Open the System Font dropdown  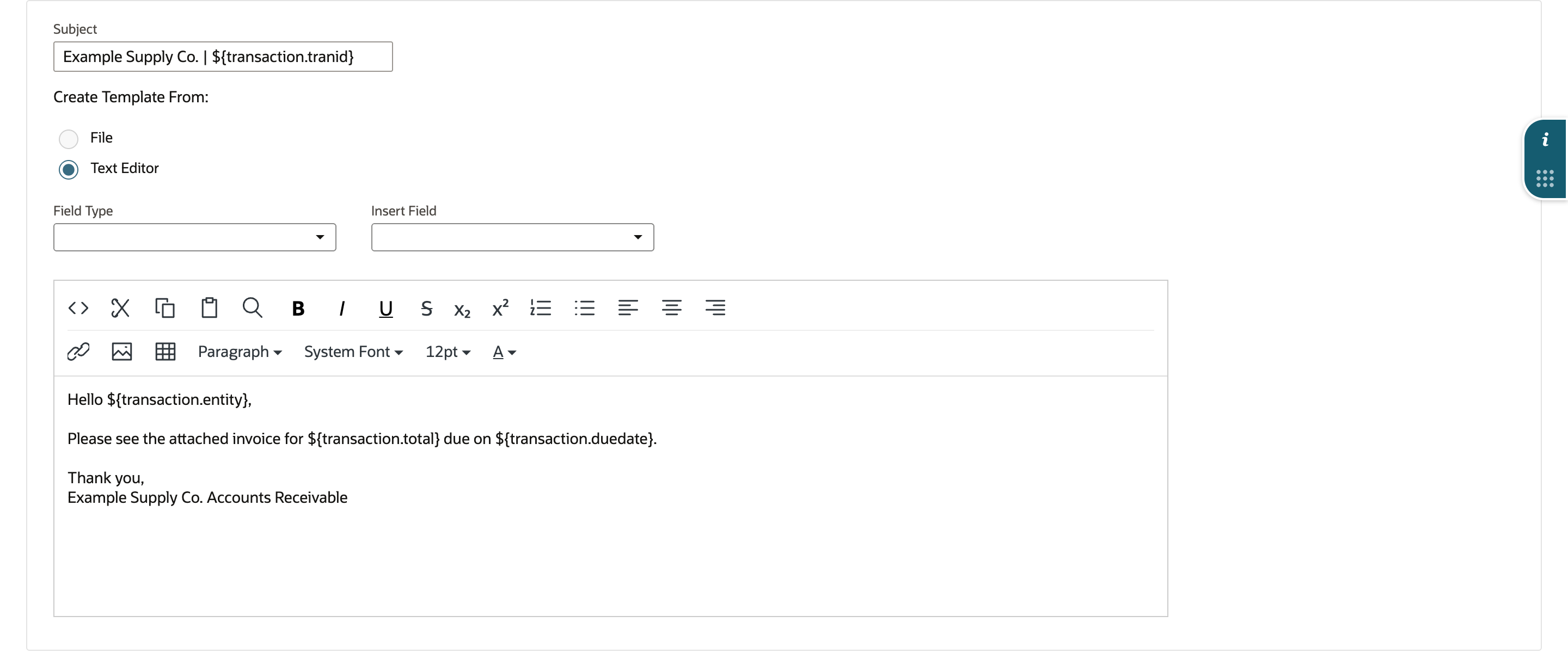(354, 352)
